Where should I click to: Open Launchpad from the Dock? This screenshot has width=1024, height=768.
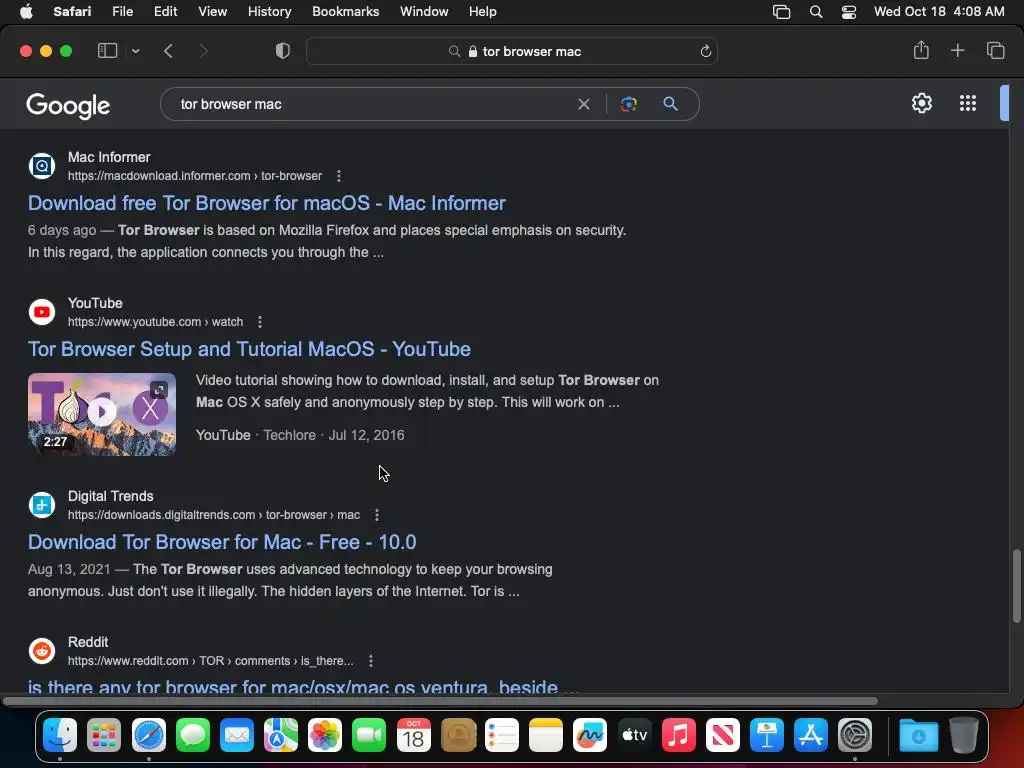click(104, 735)
